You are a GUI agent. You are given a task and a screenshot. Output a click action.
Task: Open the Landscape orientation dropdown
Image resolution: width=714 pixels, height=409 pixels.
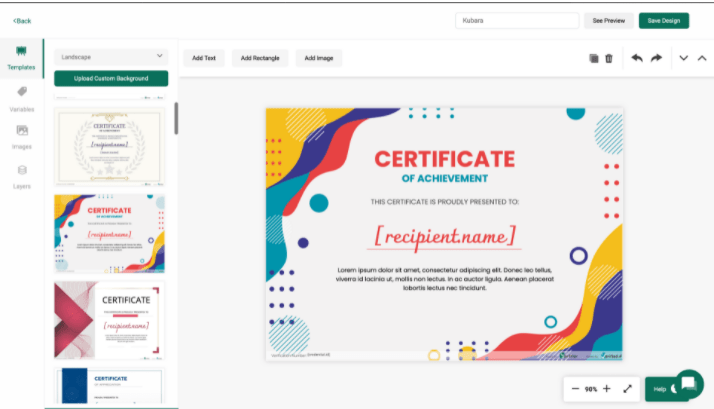[x=111, y=57]
